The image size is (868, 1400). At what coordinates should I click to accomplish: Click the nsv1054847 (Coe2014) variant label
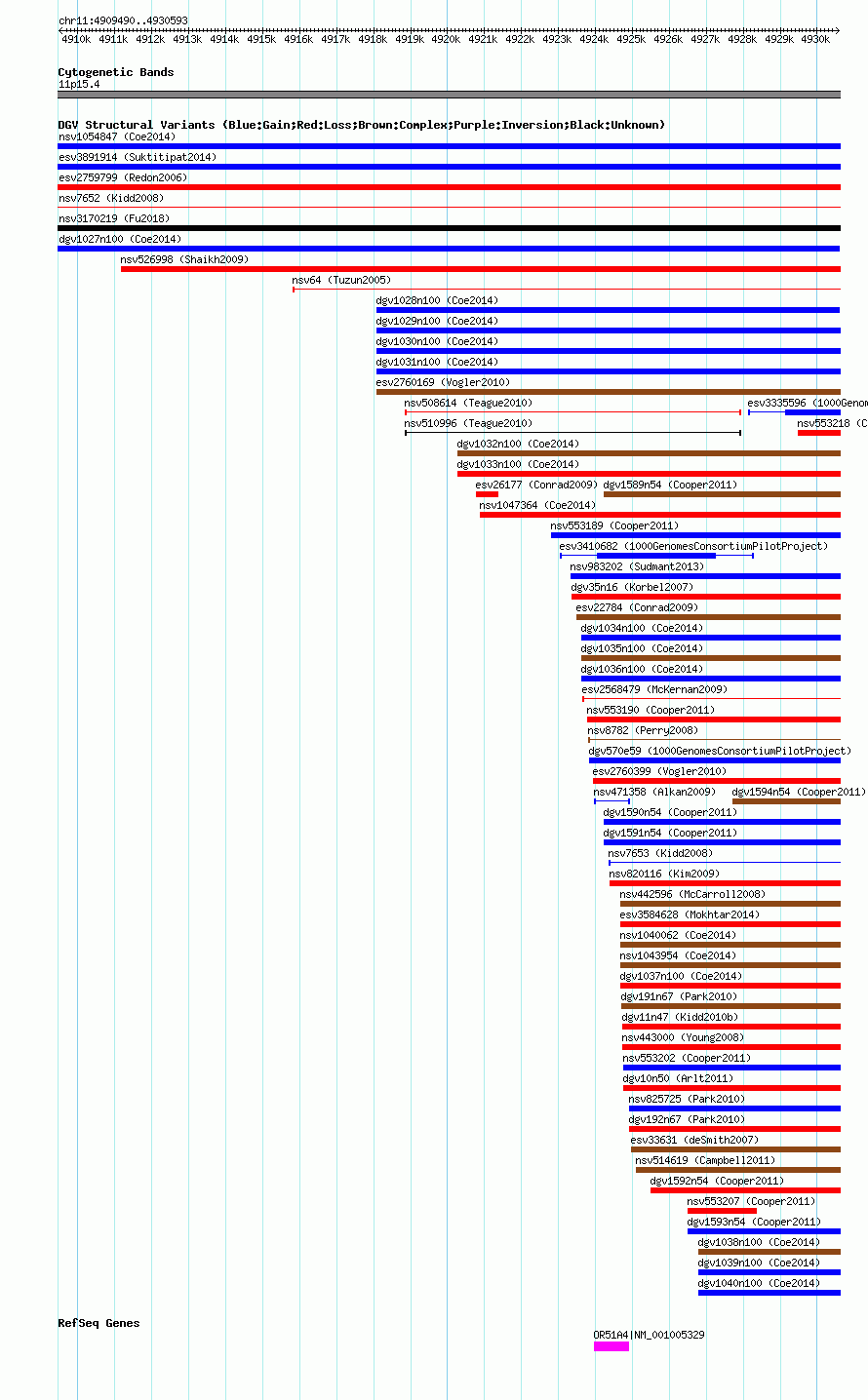[117, 136]
